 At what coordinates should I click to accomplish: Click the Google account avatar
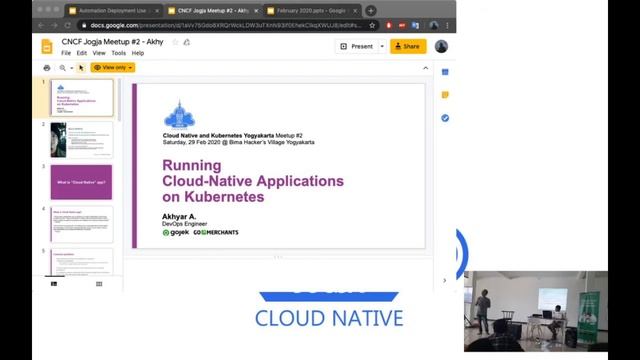[441, 46]
